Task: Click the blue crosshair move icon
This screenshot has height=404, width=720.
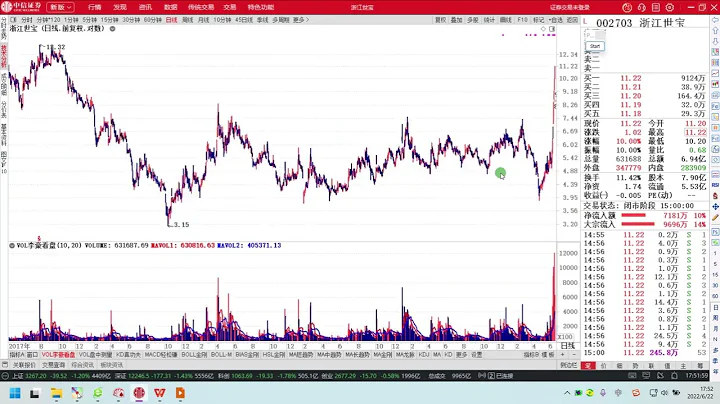Action: [x=715, y=207]
